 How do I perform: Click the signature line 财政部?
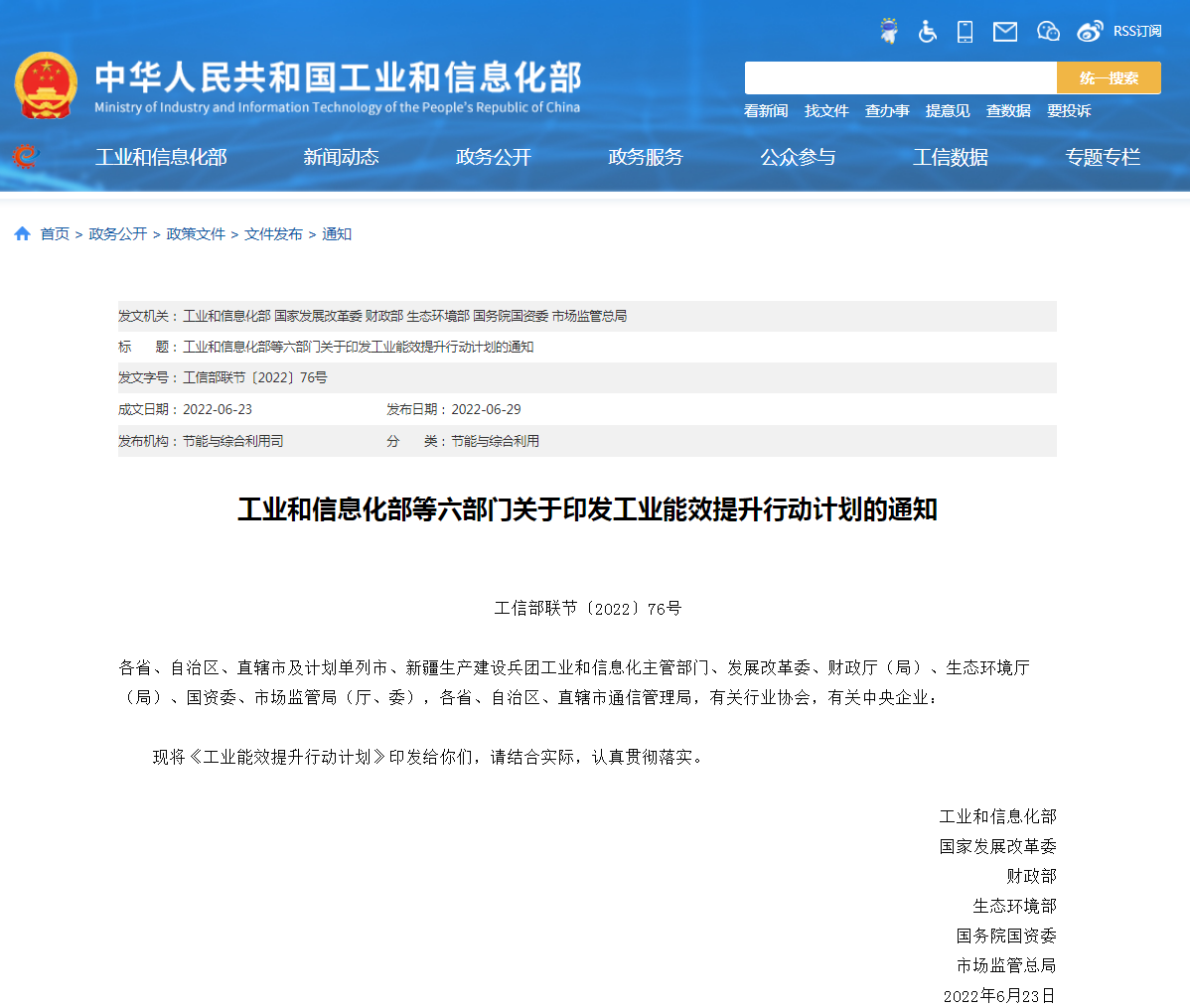click(x=1031, y=876)
